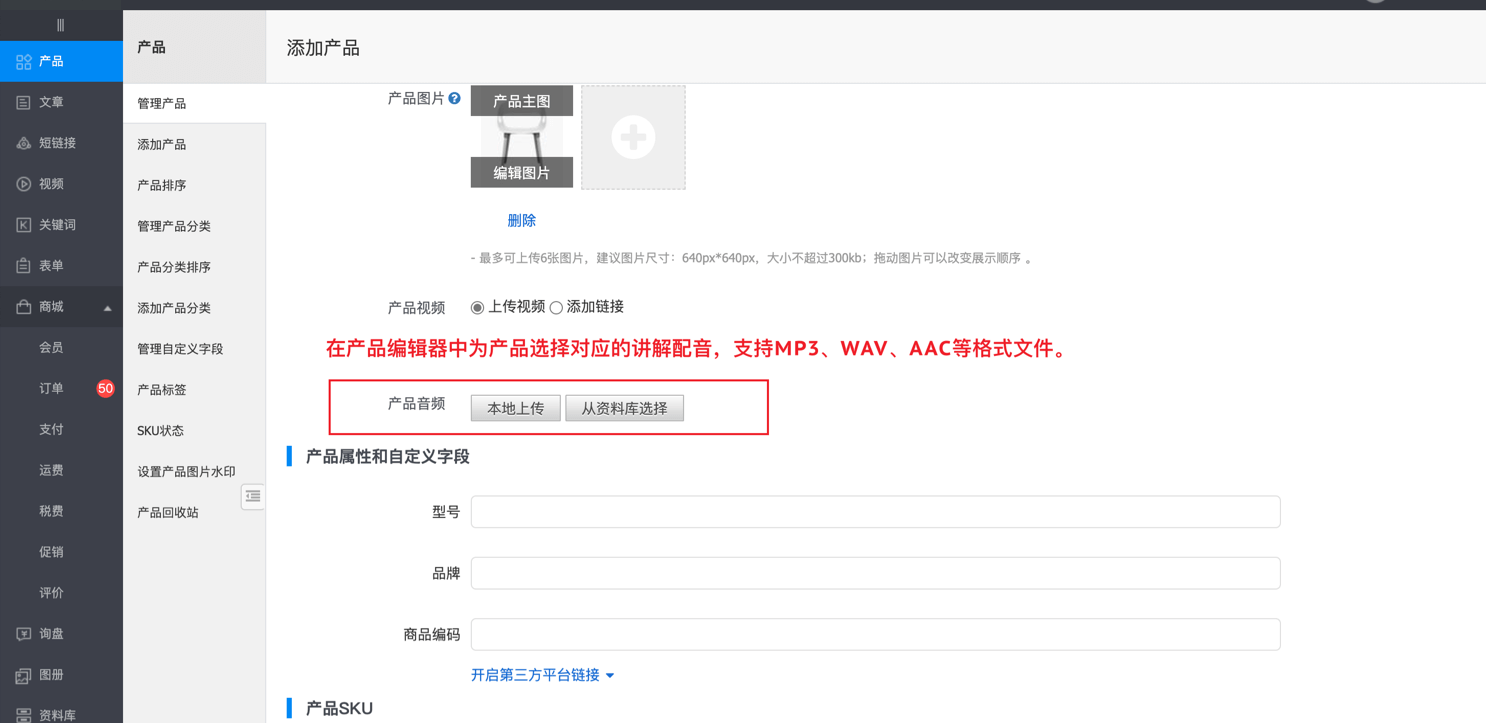This screenshot has height=723, width=1486.
Task: Click the help question mark beside 产品图片
Action: [x=455, y=99]
